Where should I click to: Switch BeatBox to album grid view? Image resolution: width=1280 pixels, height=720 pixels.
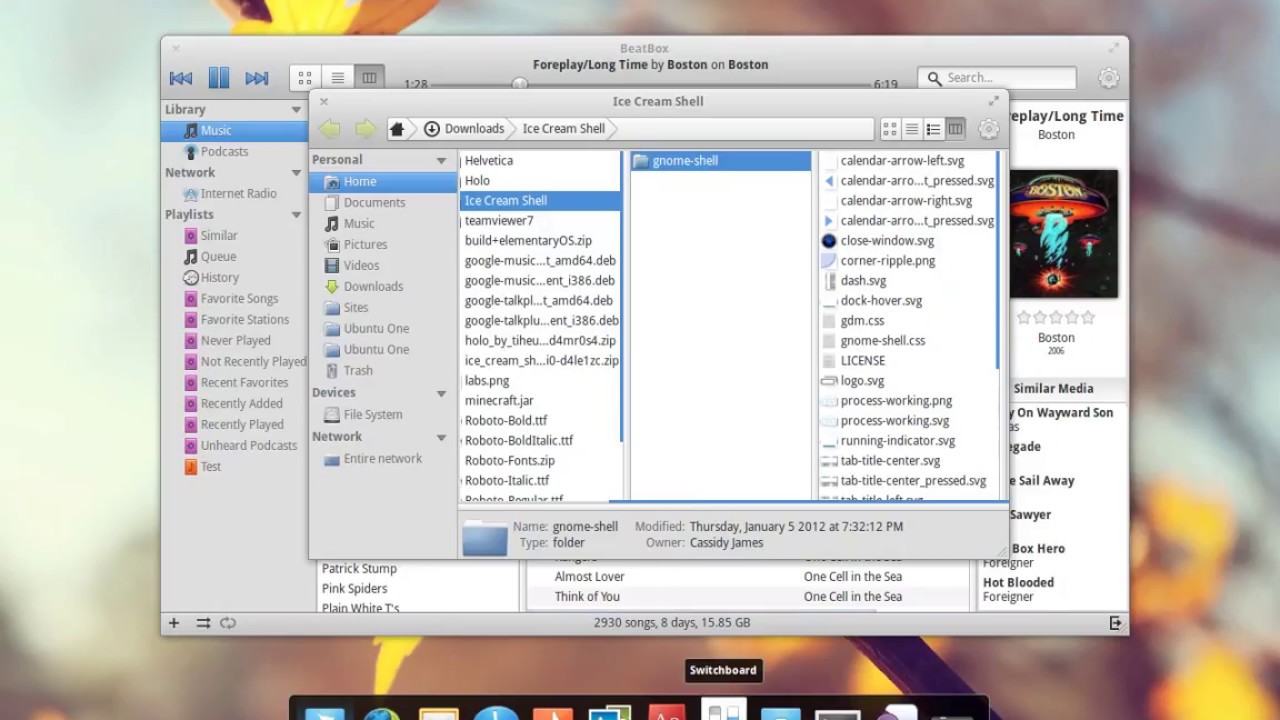305,78
